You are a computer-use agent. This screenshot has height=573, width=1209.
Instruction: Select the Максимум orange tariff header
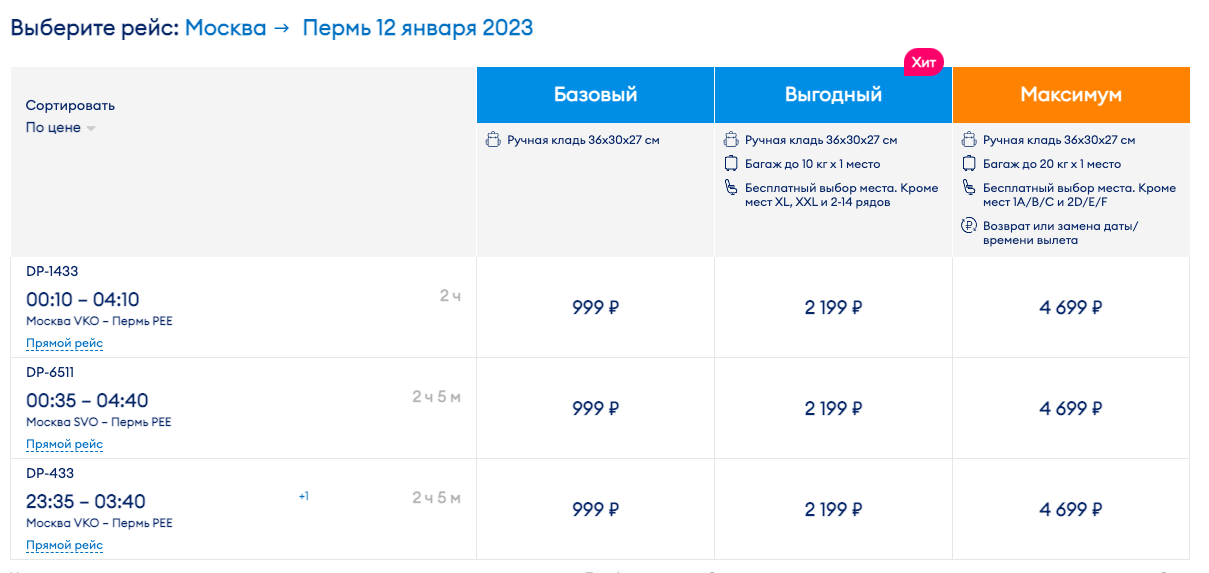1071,95
